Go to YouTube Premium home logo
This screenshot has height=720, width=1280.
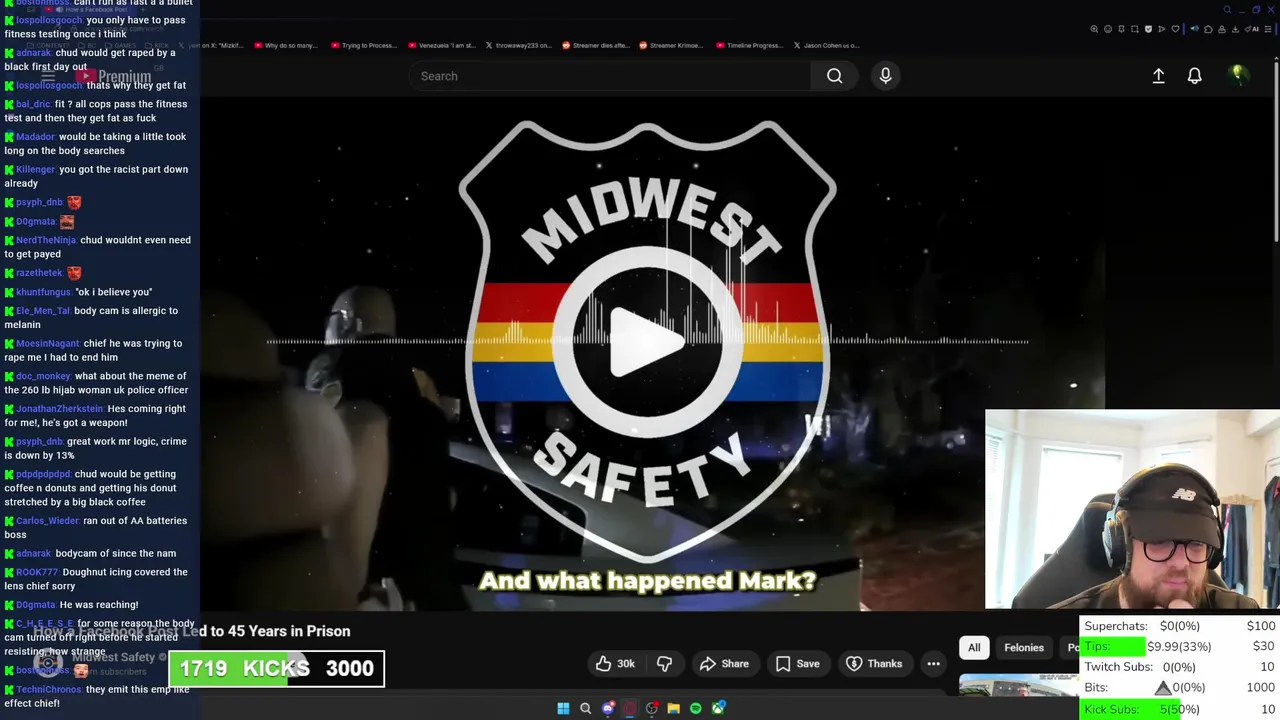(113, 76)
